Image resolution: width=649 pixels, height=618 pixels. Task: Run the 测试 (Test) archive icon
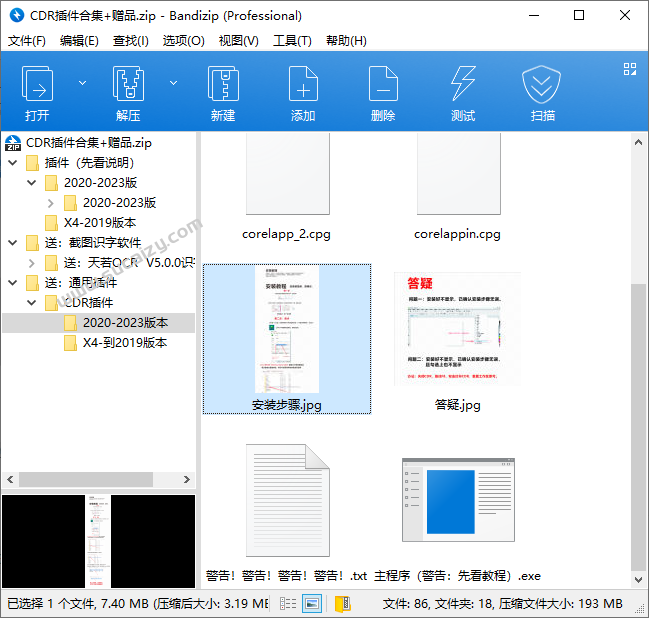tap(463, 91)
